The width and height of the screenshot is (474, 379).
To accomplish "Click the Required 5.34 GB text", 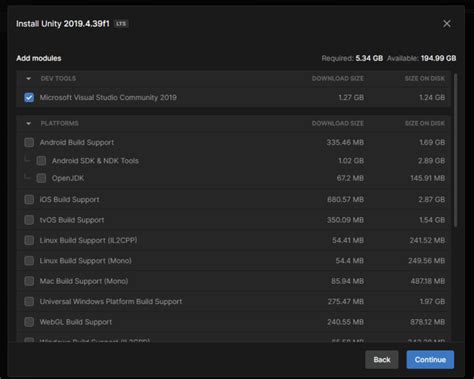I will pos(352,58).
